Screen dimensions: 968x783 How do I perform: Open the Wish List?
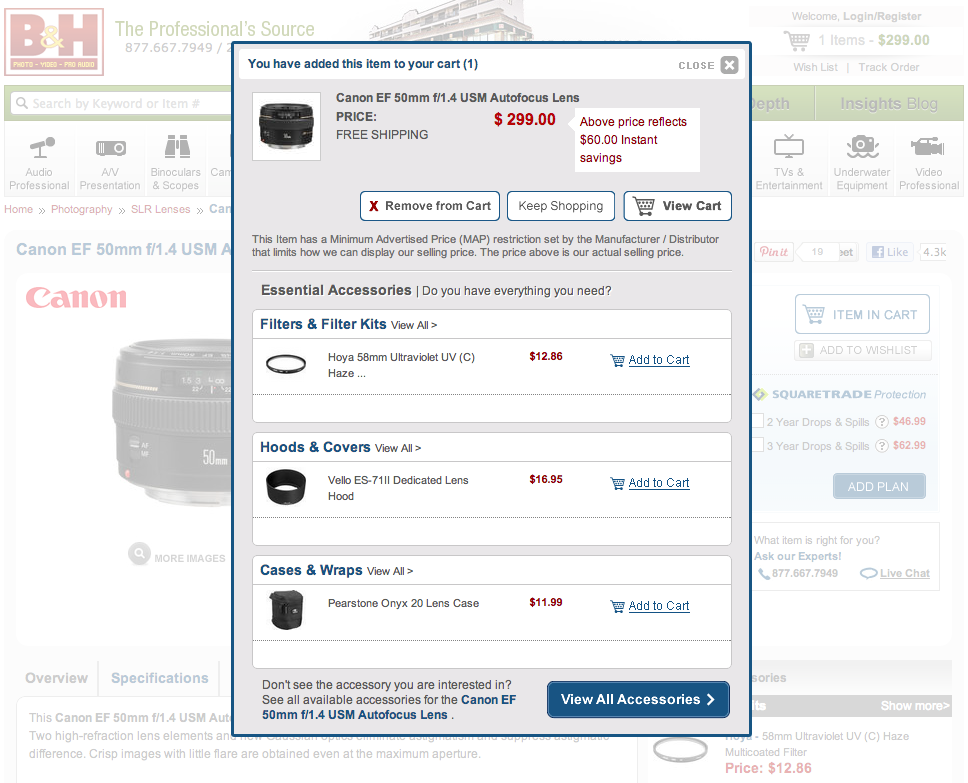[815, 67]
